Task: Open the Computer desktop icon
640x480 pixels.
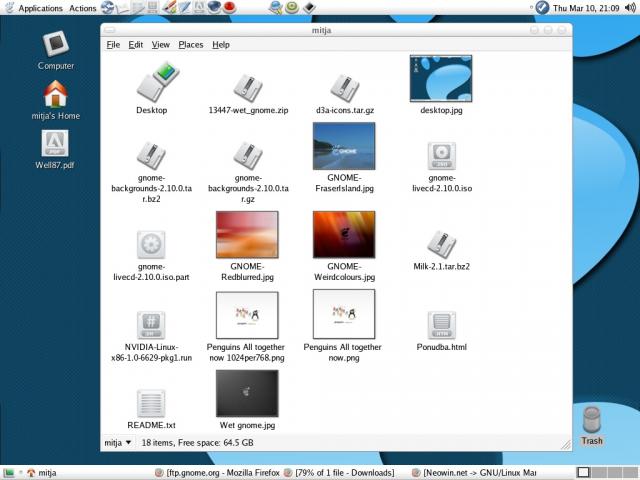Action: [x=56, y=44]
